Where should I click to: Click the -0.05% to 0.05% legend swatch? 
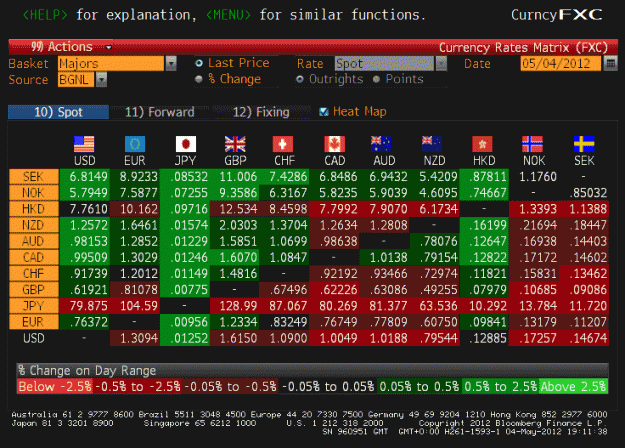pos(328,386)
